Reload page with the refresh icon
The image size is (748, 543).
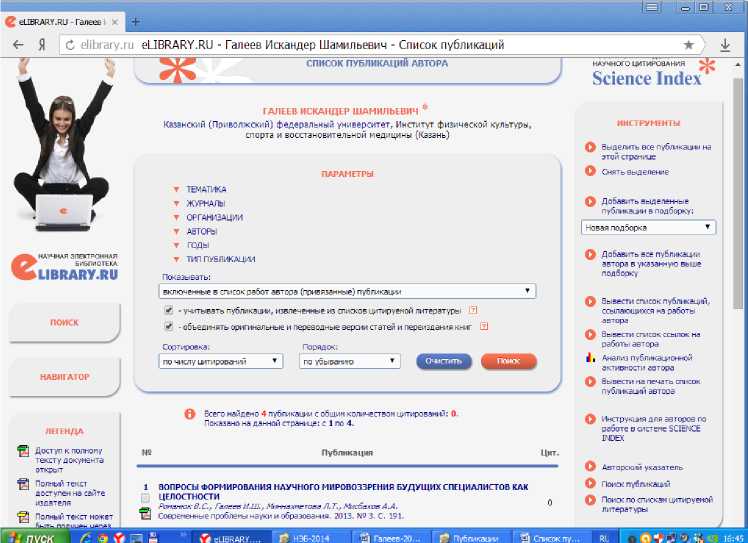[x=70, y=45]
